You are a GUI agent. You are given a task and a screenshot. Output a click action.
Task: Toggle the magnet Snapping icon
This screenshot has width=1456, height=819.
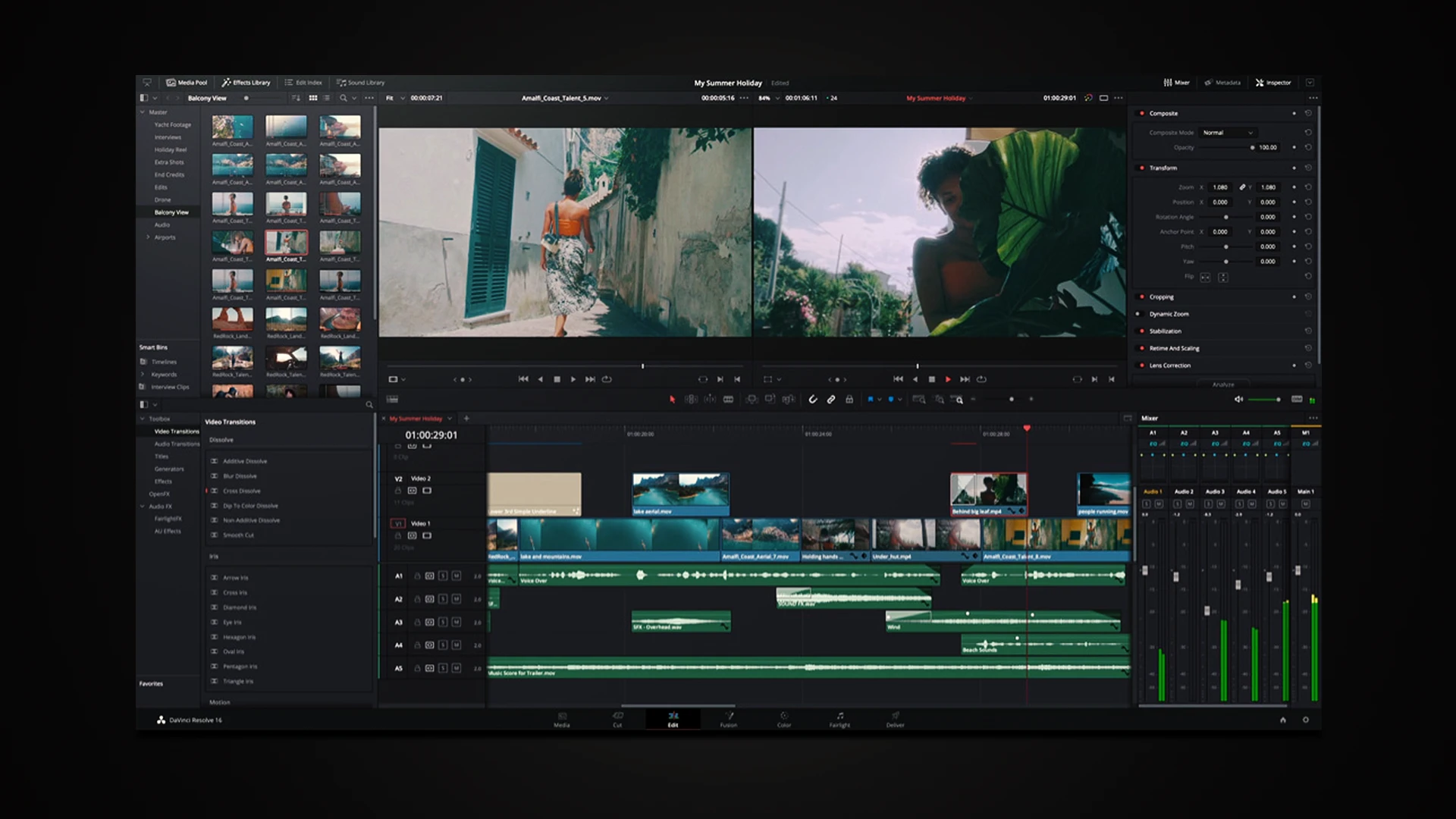pyautogui.click(x=813, y=400)
